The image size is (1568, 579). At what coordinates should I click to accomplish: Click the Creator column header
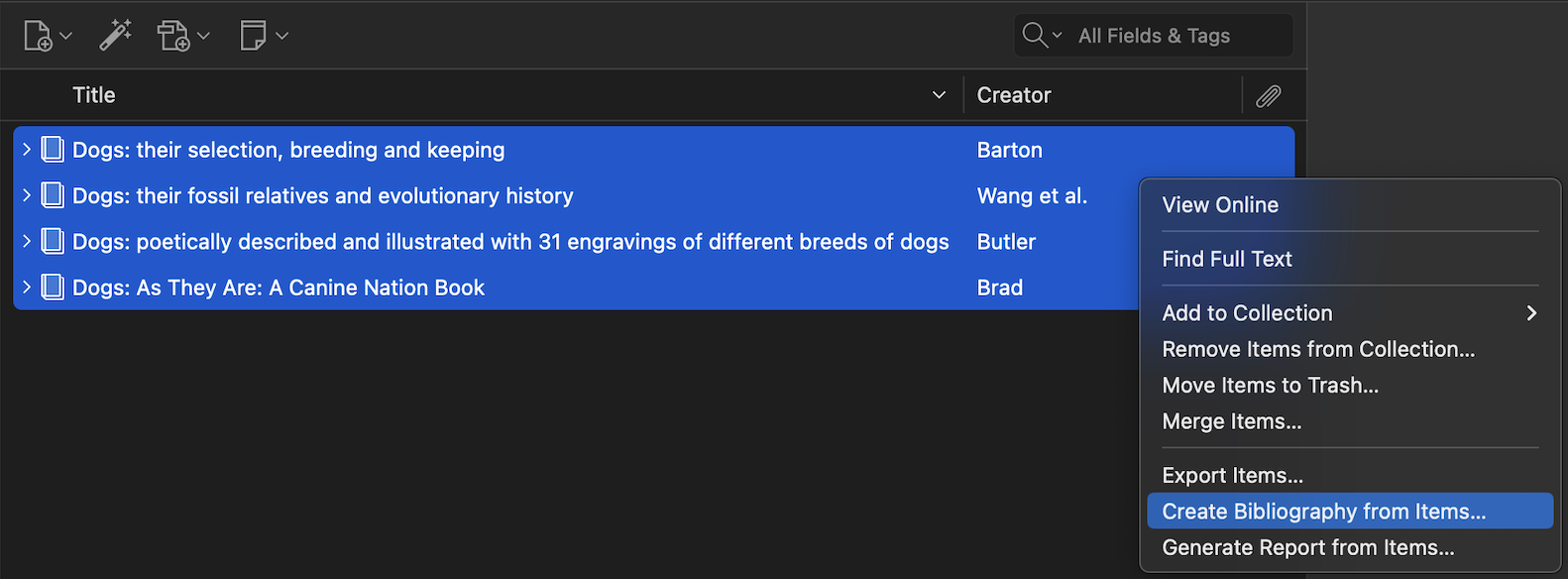tap(1102, 95)
